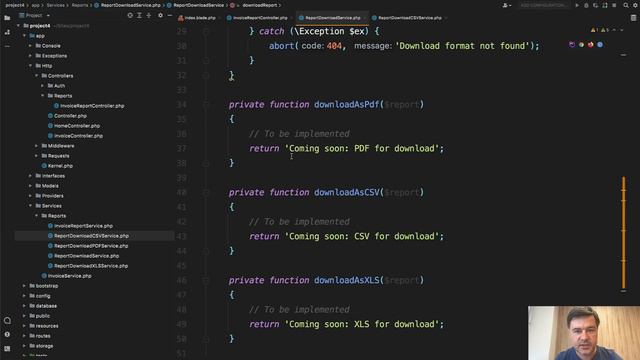Place cursor in 'Coming soon: PDF for download' string
This screenshot has height=360, width=640.
[362, 149]
